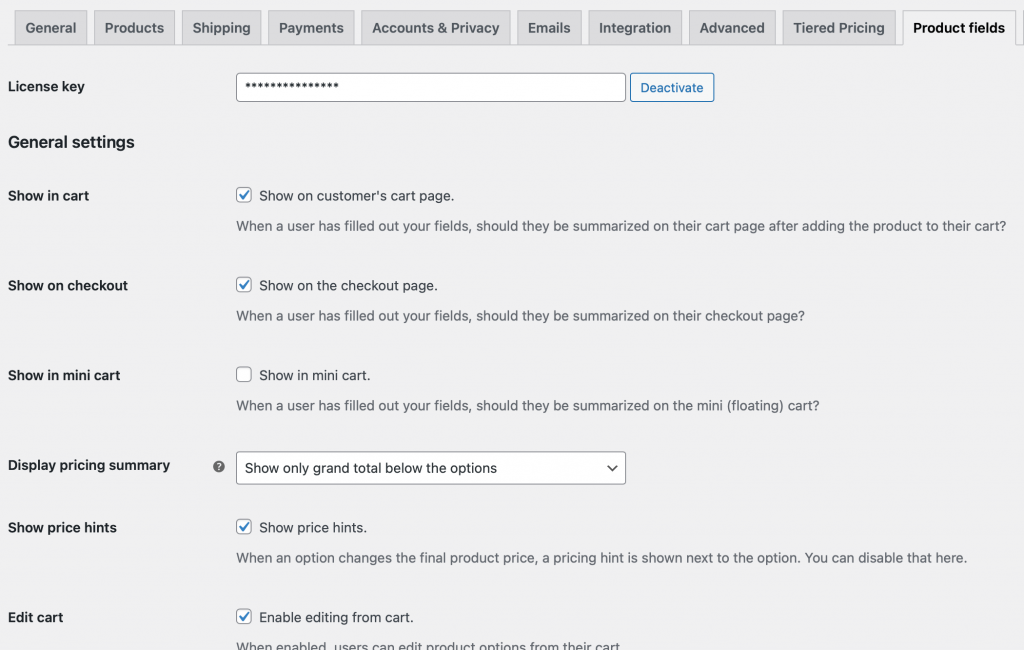Enable Show in mini cart
The height and width of the screenshot is (650, 1024).
click(243, 374)
